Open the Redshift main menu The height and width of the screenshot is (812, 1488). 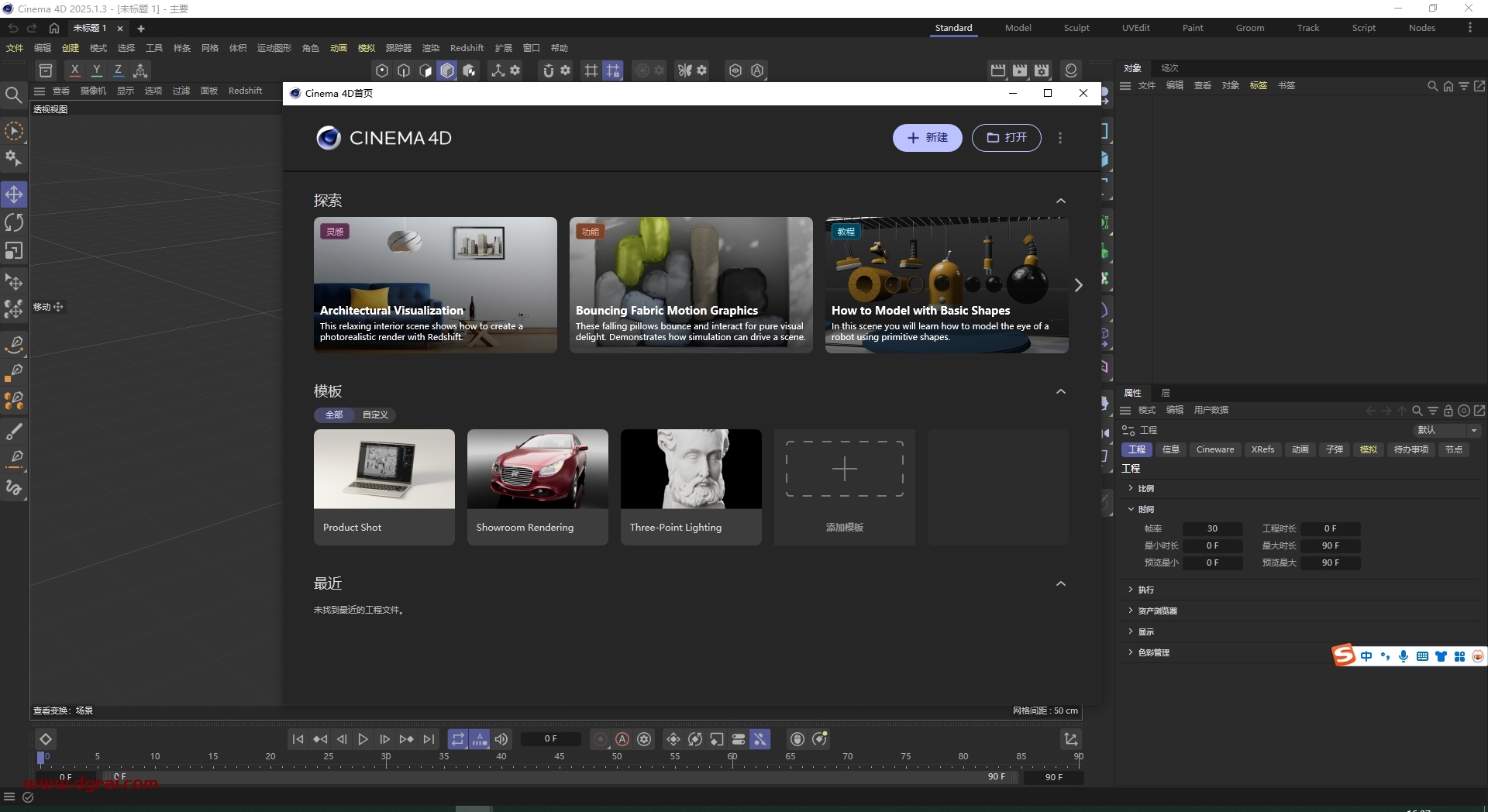pyautogui.click(x=467, y=48)
